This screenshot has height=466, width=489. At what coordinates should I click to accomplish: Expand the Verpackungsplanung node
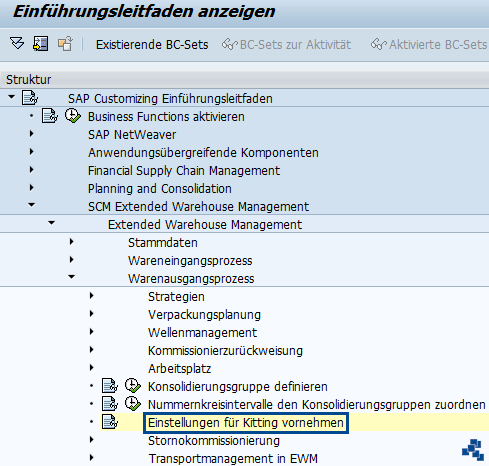91,314
